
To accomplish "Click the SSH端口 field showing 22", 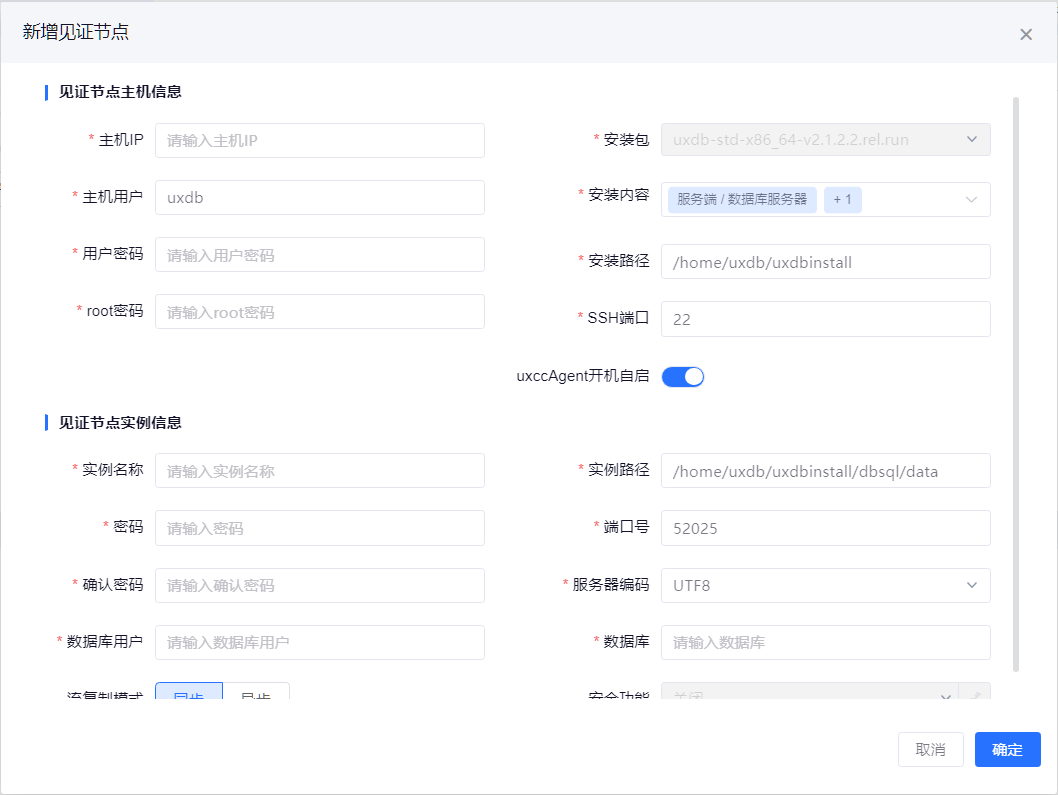I will (x=825, y=319).
